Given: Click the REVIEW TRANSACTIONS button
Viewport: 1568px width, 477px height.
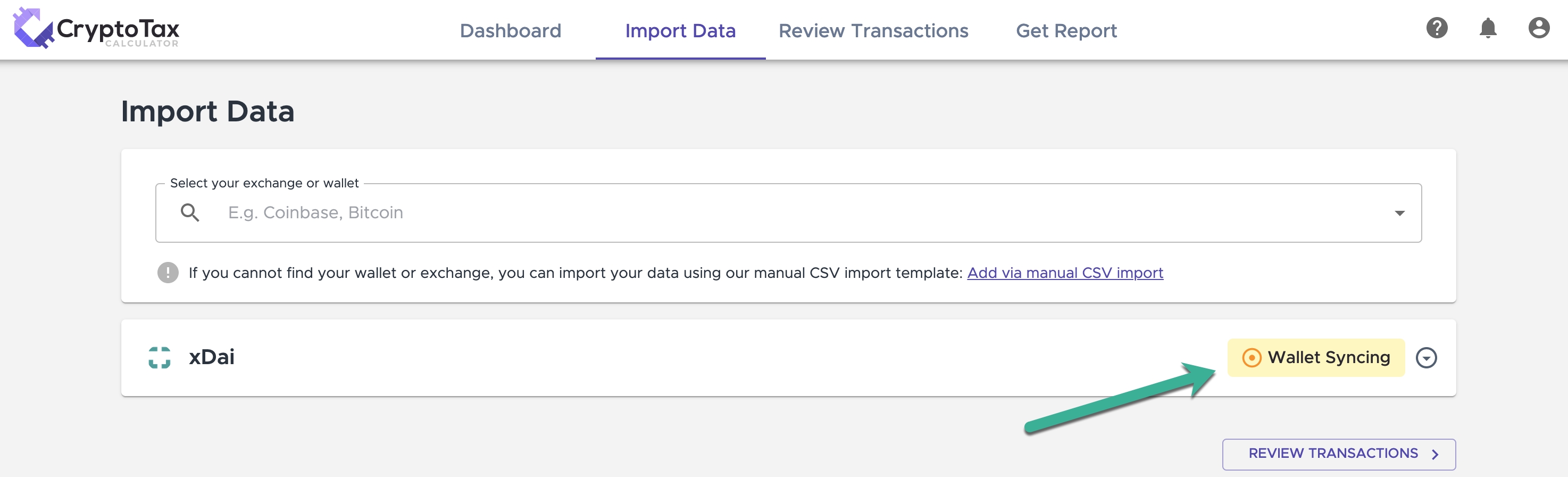Looking at the screenshot, I should click(x=1339, y=454).
